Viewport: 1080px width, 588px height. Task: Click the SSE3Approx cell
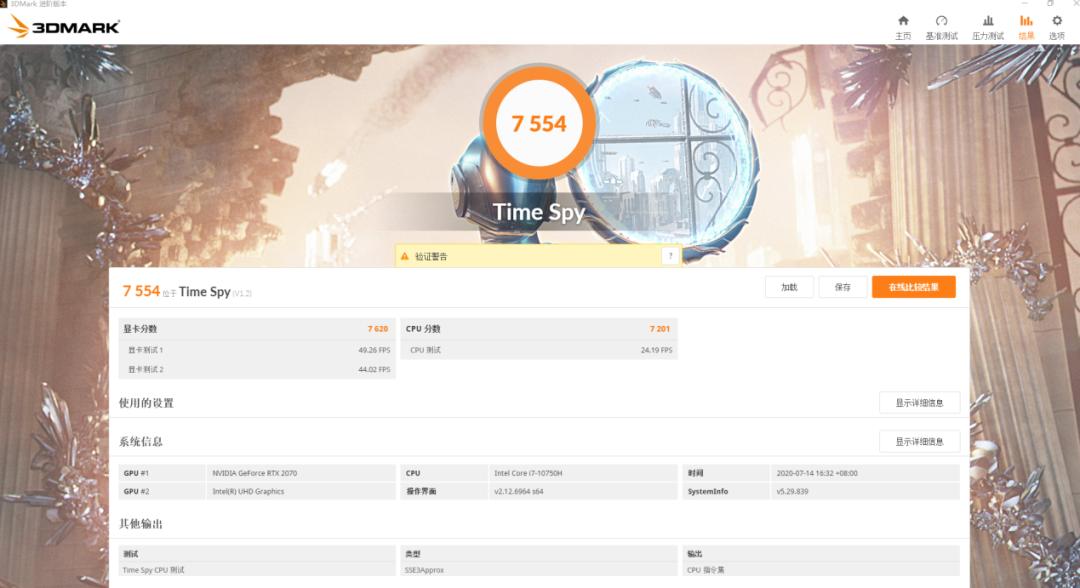click(x=424, y=570)
